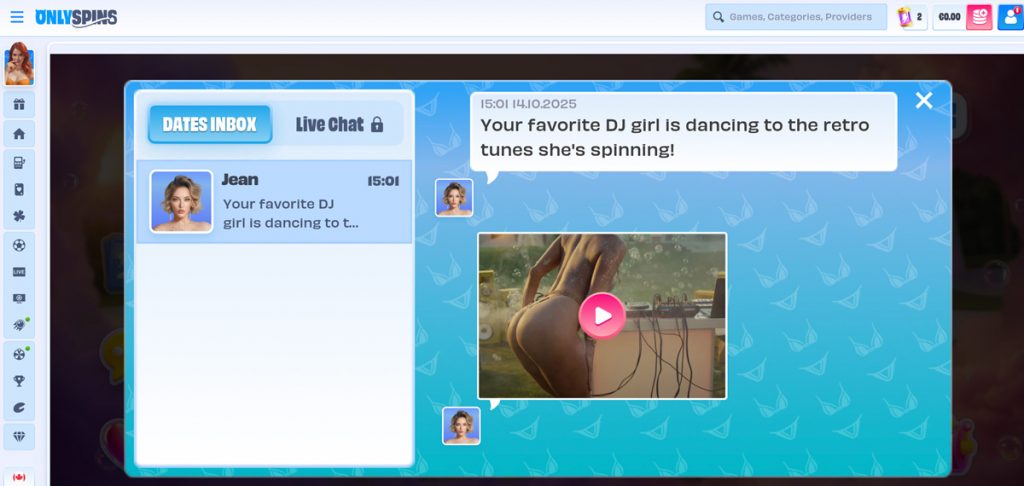Open the user profile icon
This screenshot has height=486, width=1024.
coord(1009,17)
